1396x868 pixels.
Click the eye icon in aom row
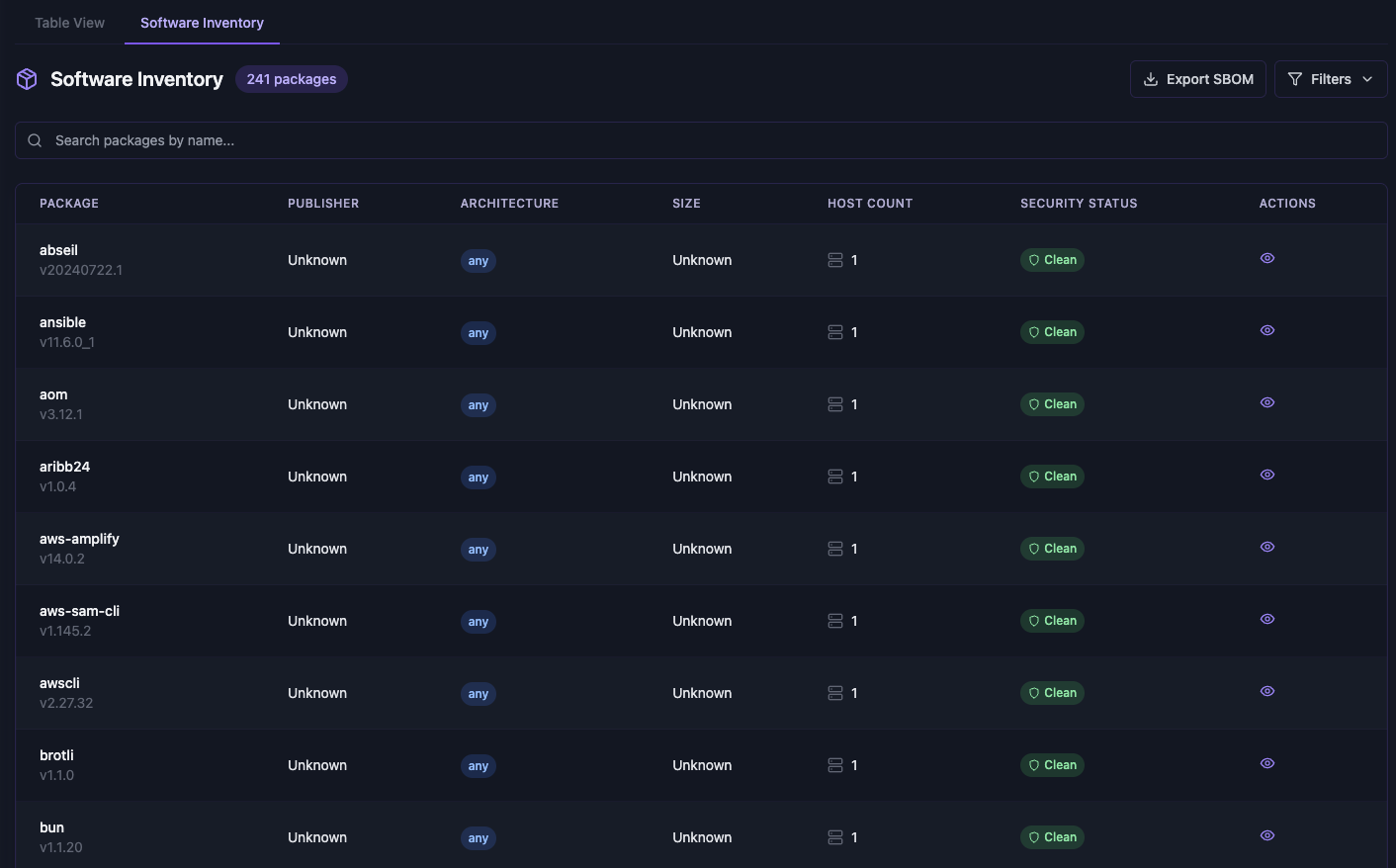tap(1266, 402)
